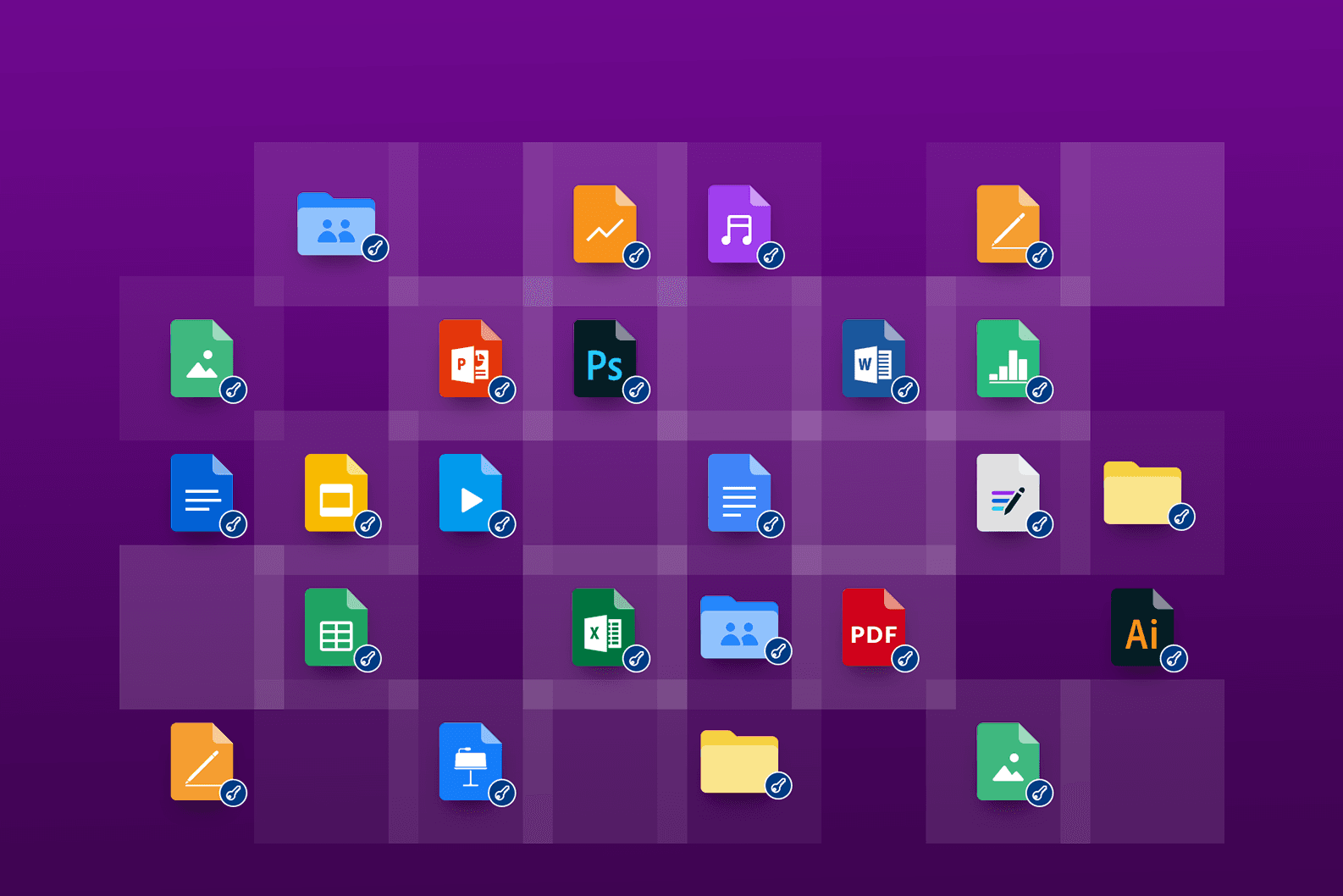Open the PowerPoint presentation file icon
This screenshot has height=896, width=1343.
click(x=470, y=358)
